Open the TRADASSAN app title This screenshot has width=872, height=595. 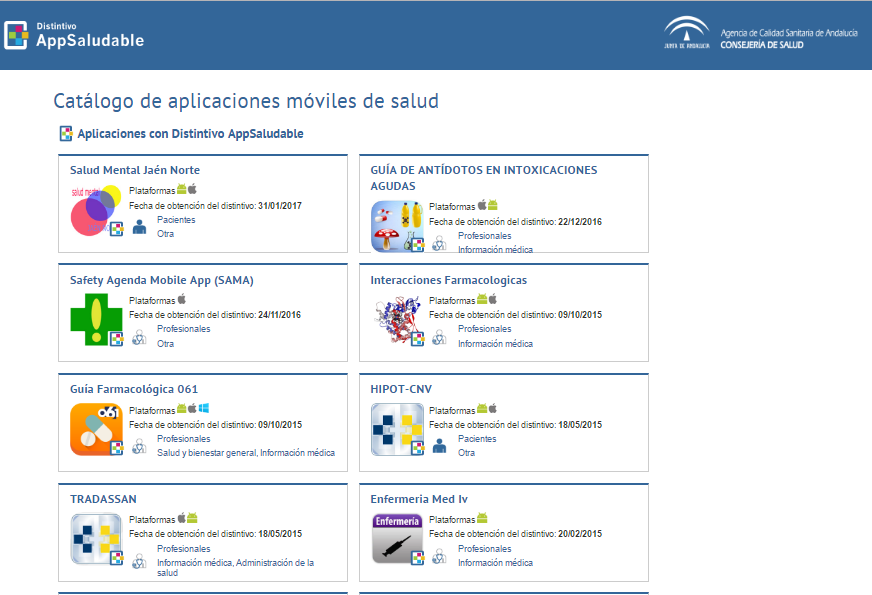pyautogui.click(x=103, y=499)
